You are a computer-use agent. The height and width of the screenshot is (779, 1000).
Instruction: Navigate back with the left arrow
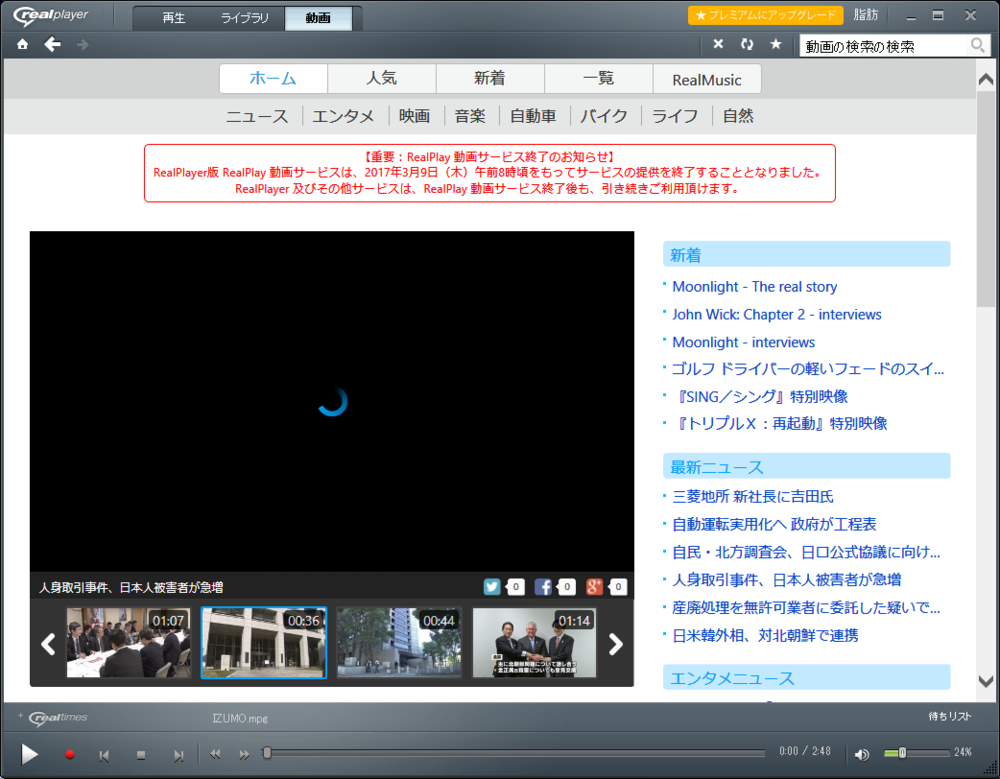[x=52, y=44]
